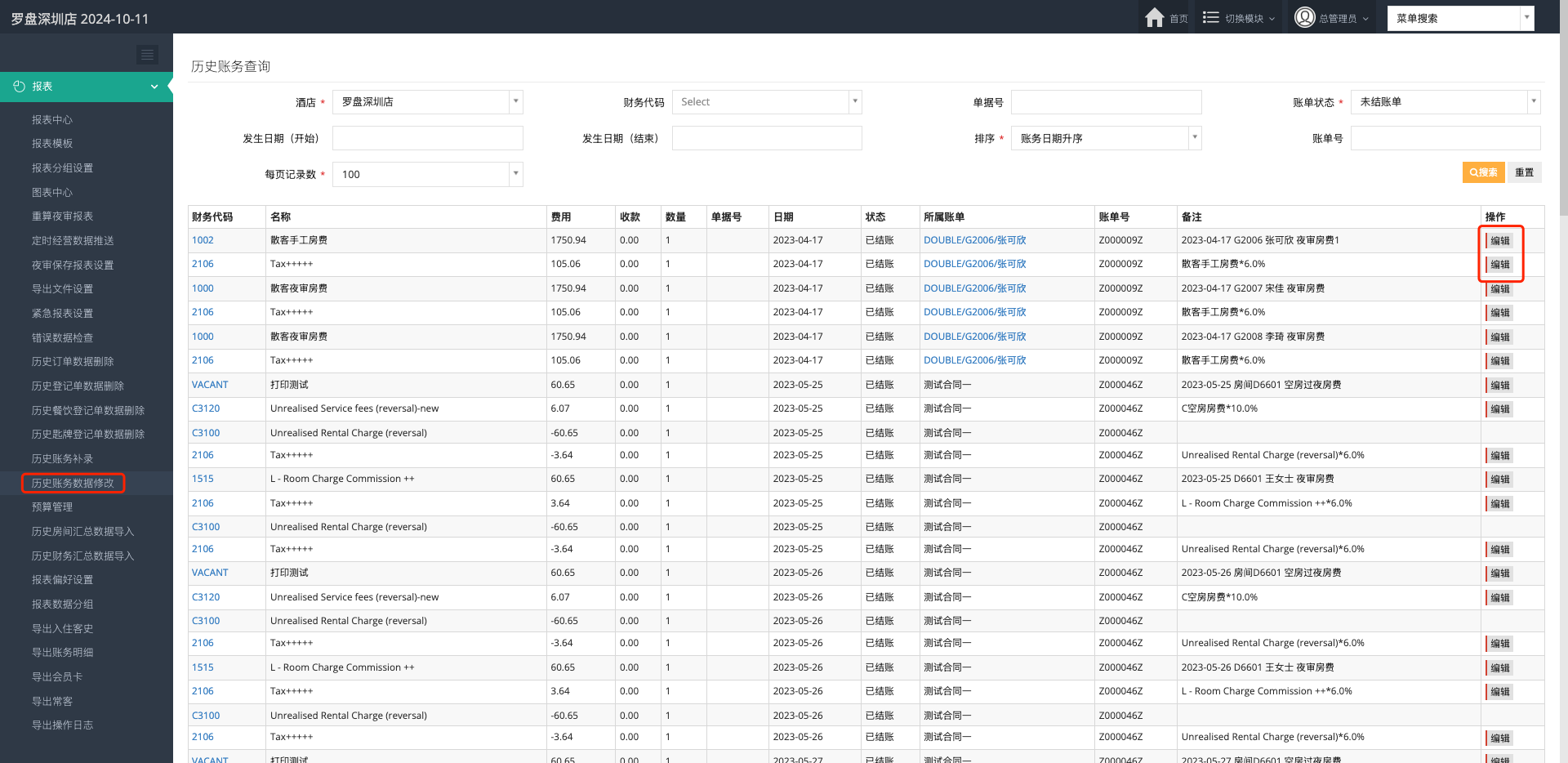Open 错误数据检查 in sidebar

click(62, 338)
